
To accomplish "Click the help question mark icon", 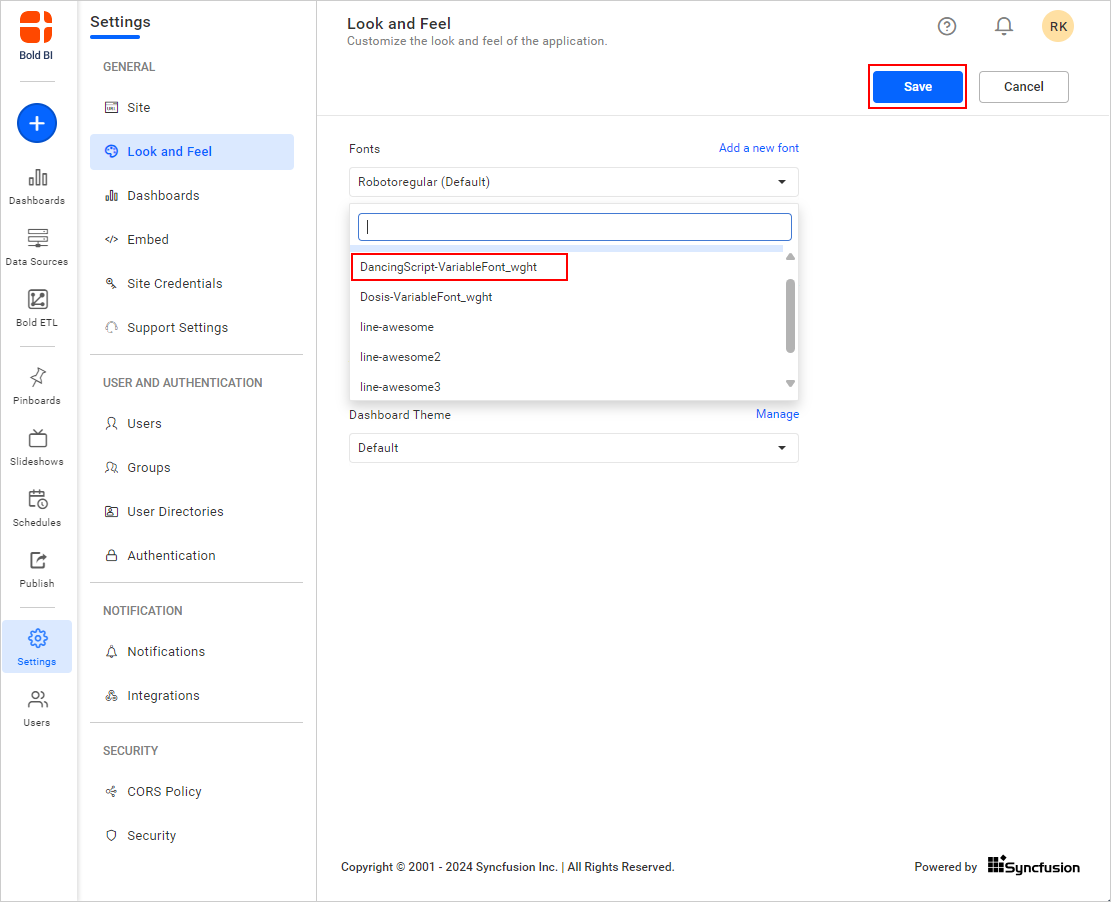I will pyautogui.click(x=947, y=26).
